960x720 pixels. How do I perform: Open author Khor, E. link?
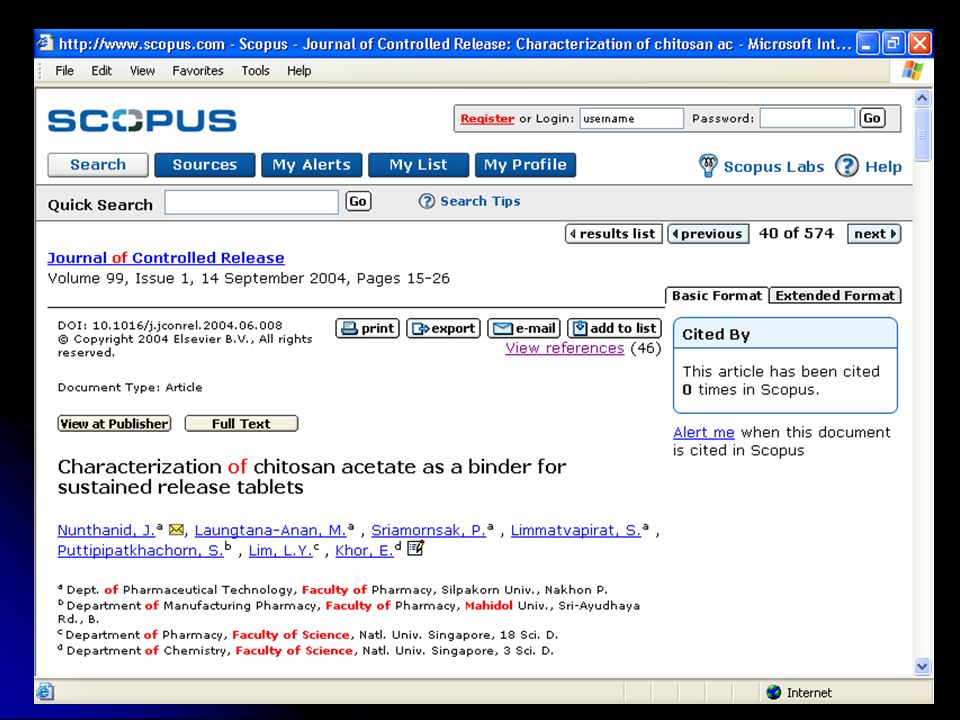point(364,550)
